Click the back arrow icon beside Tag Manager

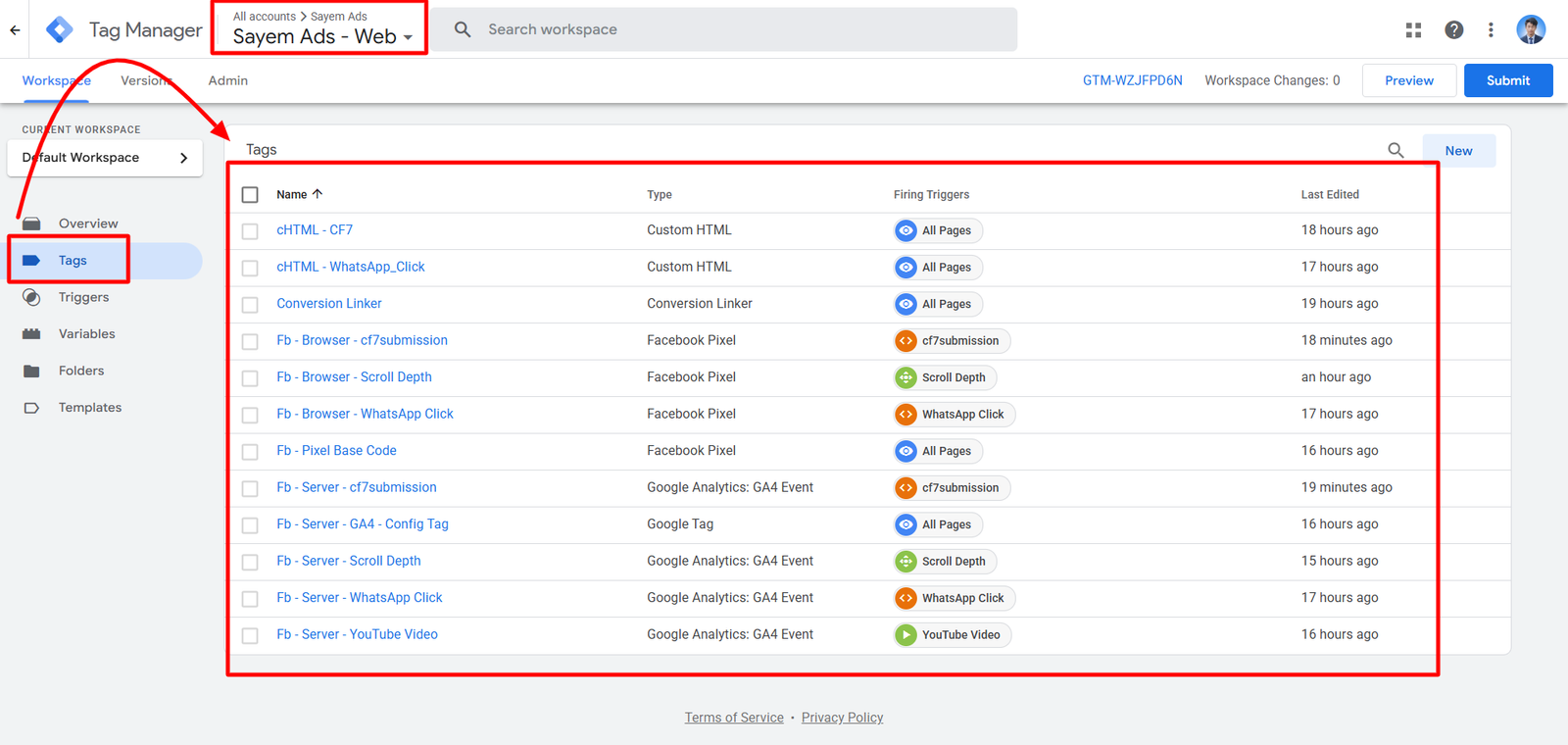pyautogui.click(x=15, y=29)
